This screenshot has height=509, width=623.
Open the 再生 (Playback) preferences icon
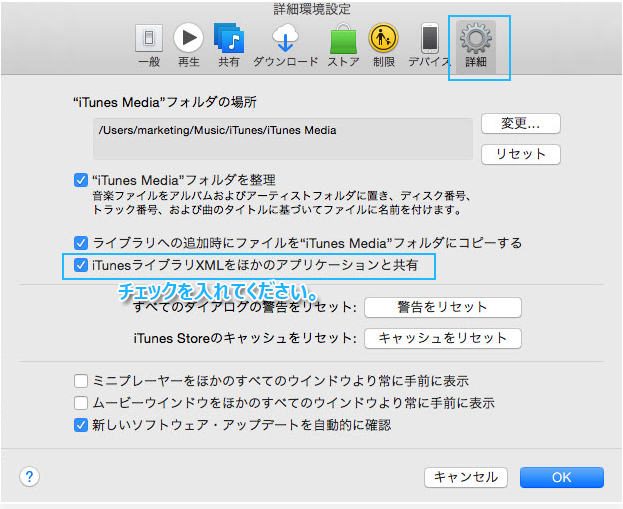tap(188, 38)
